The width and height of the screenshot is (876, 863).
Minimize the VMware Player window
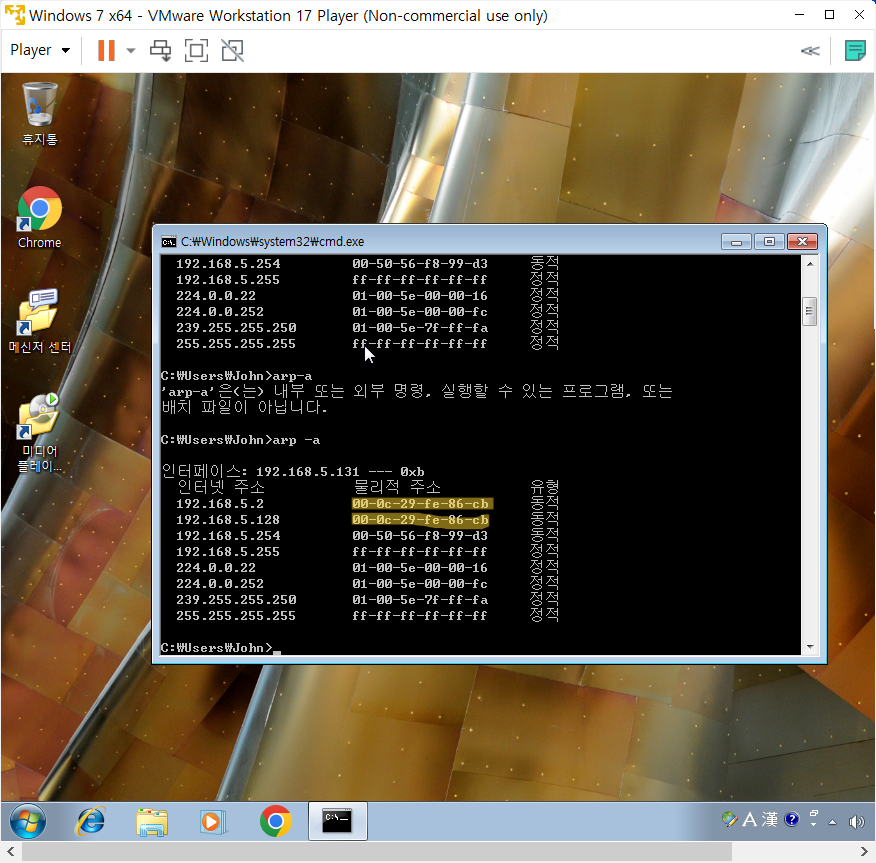pos(799,15)
